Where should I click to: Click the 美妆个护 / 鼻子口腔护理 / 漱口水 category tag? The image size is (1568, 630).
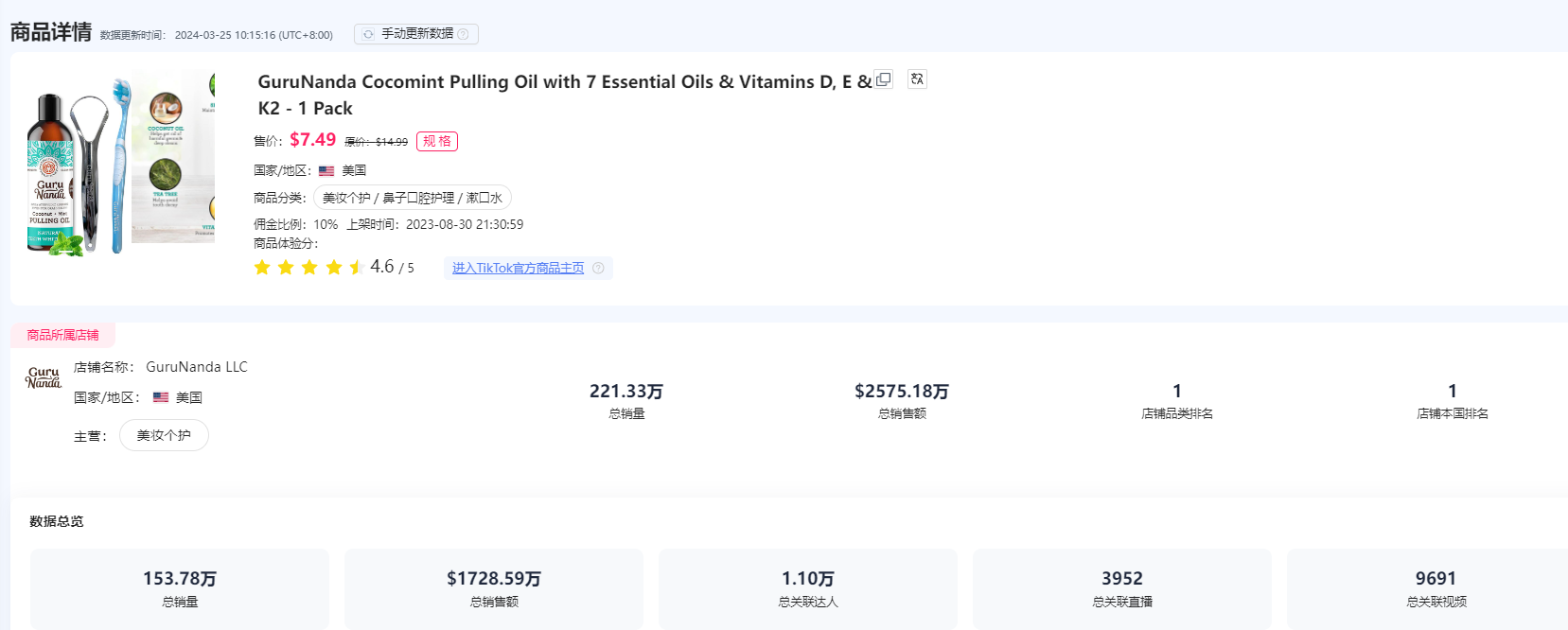(x=413, y=198)
